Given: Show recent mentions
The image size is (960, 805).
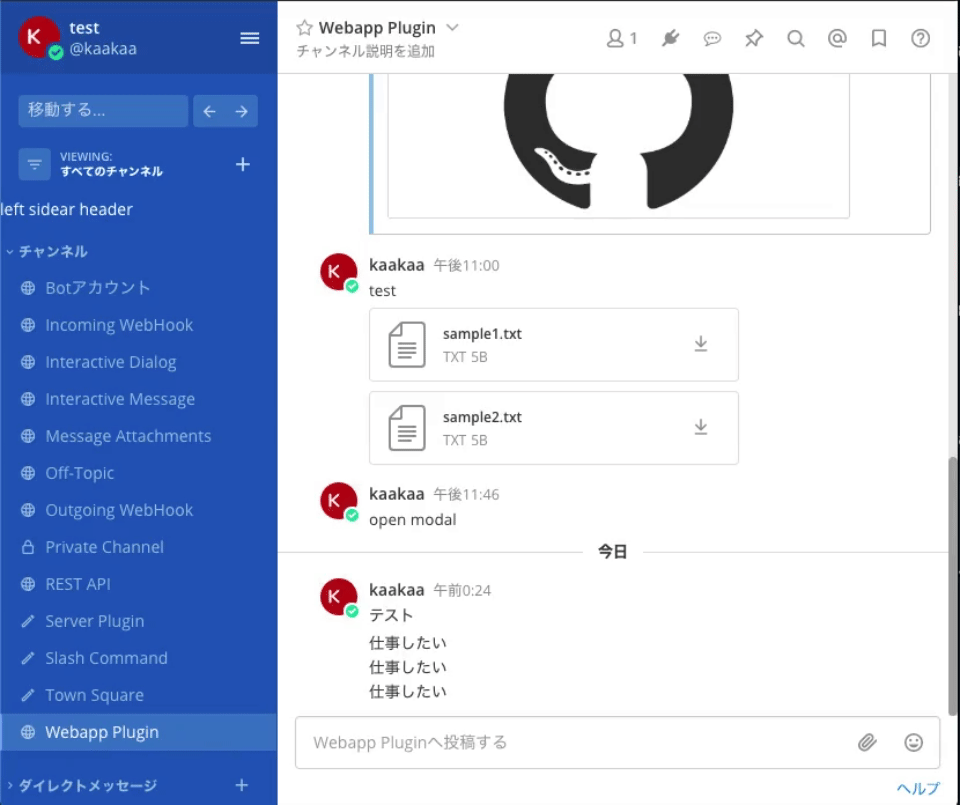Looking at the screenshot, I should pyautogui.click(x=837, y=39).
